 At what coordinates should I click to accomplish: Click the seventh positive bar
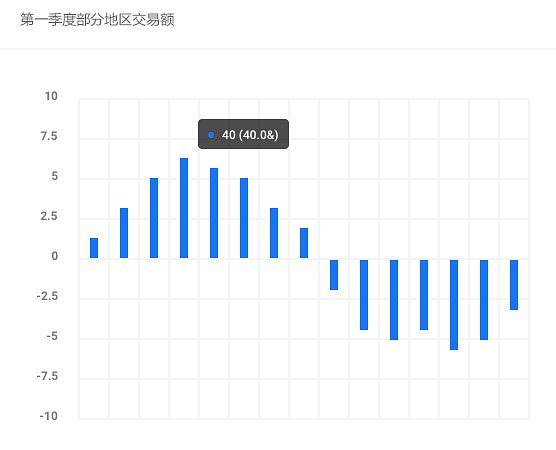274,233
